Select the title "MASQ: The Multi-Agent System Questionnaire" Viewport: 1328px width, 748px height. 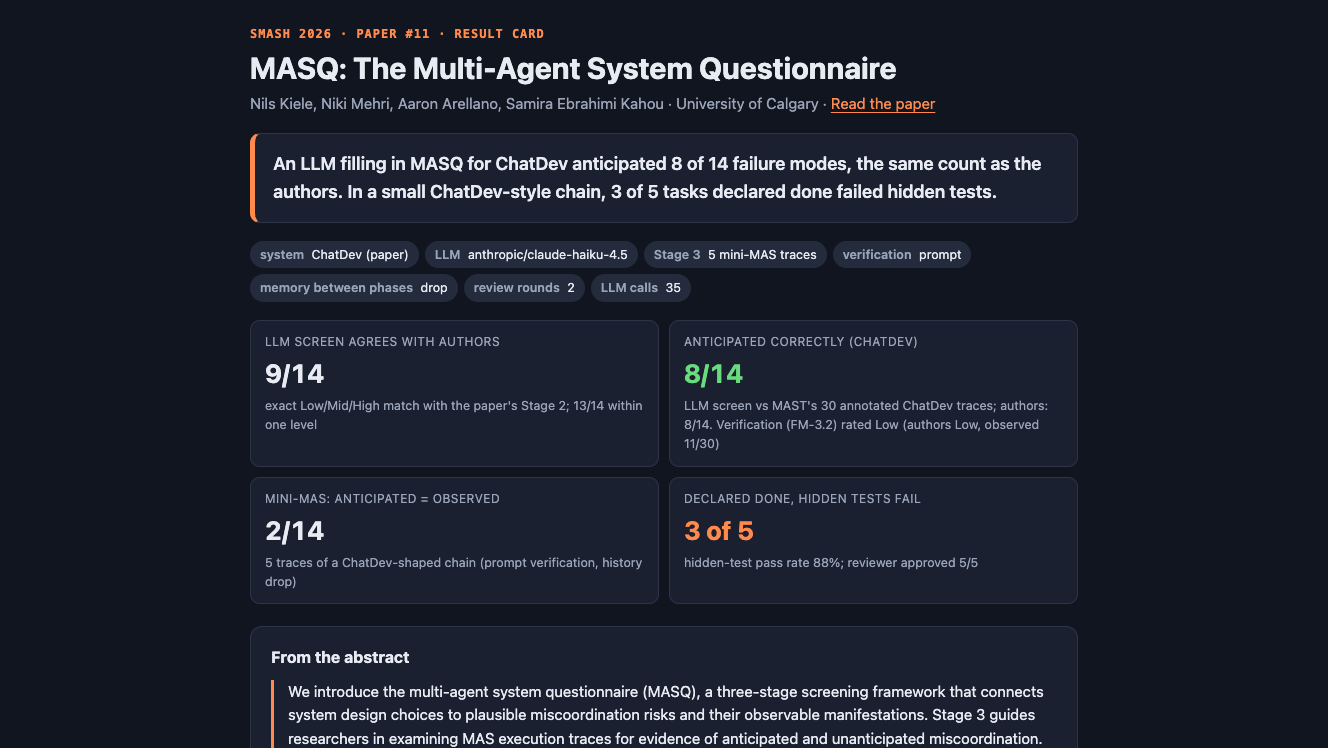[573, 69]
